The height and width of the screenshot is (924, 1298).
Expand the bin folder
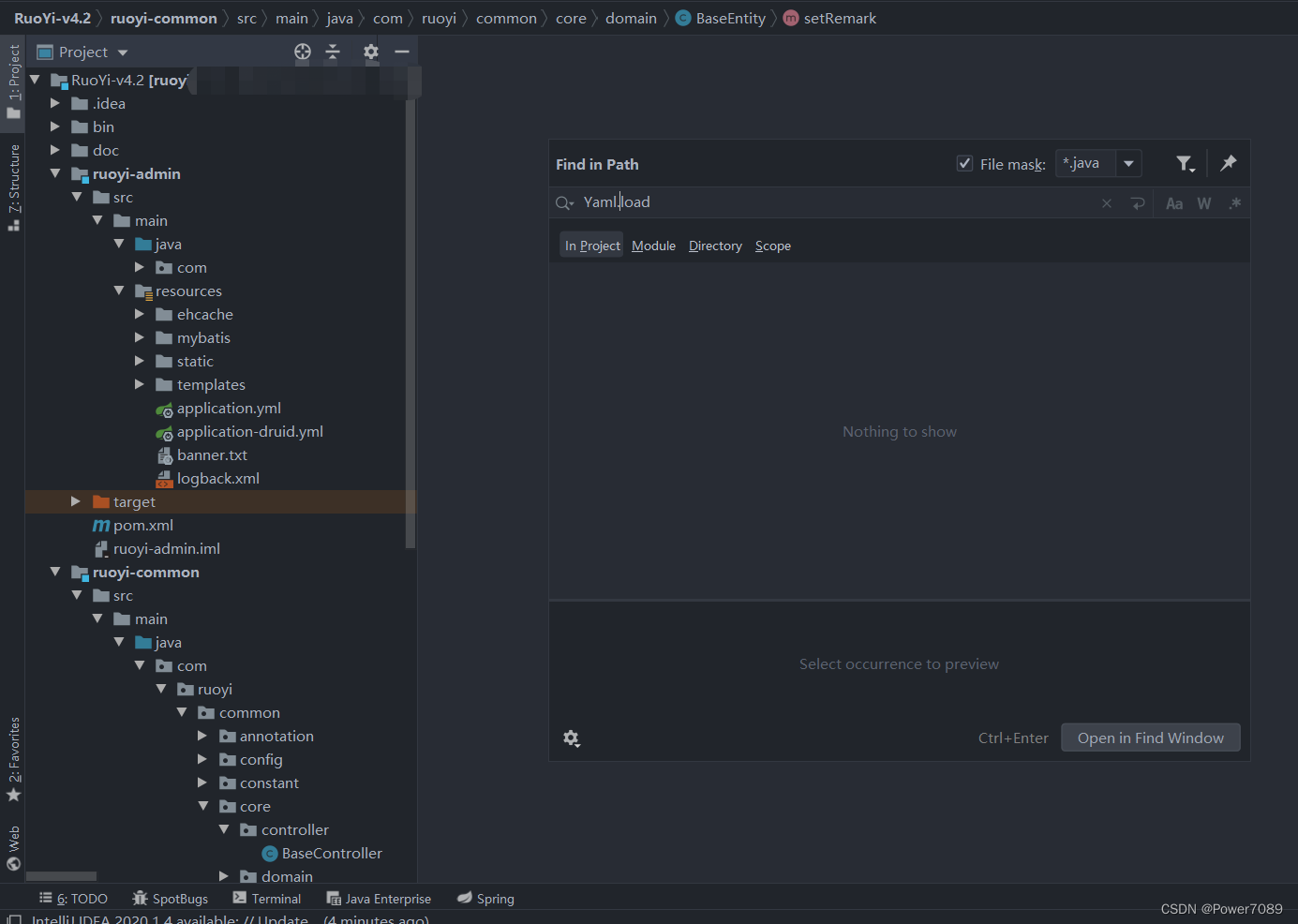pyautogui.click(x=54, y=127)
